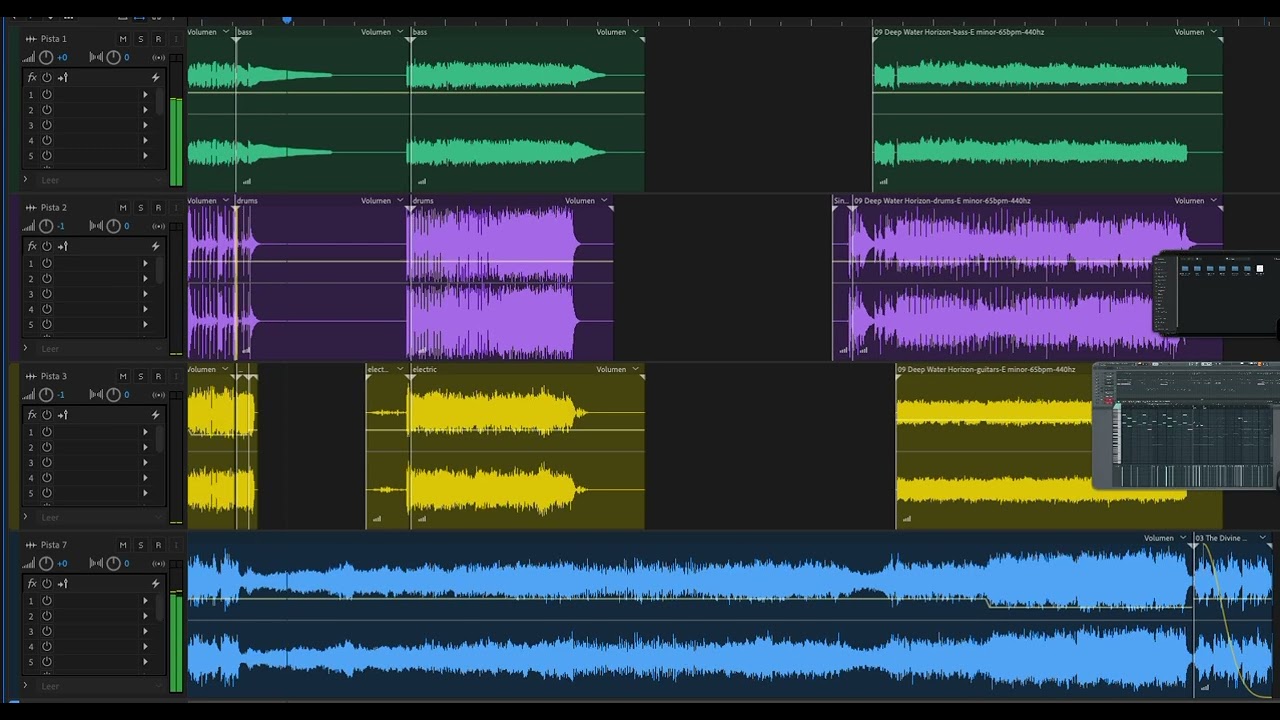Toggle Pista 3 effects rack power
Screen dimensions: 1280x720
pyautogui.click(x=47, y=415)
